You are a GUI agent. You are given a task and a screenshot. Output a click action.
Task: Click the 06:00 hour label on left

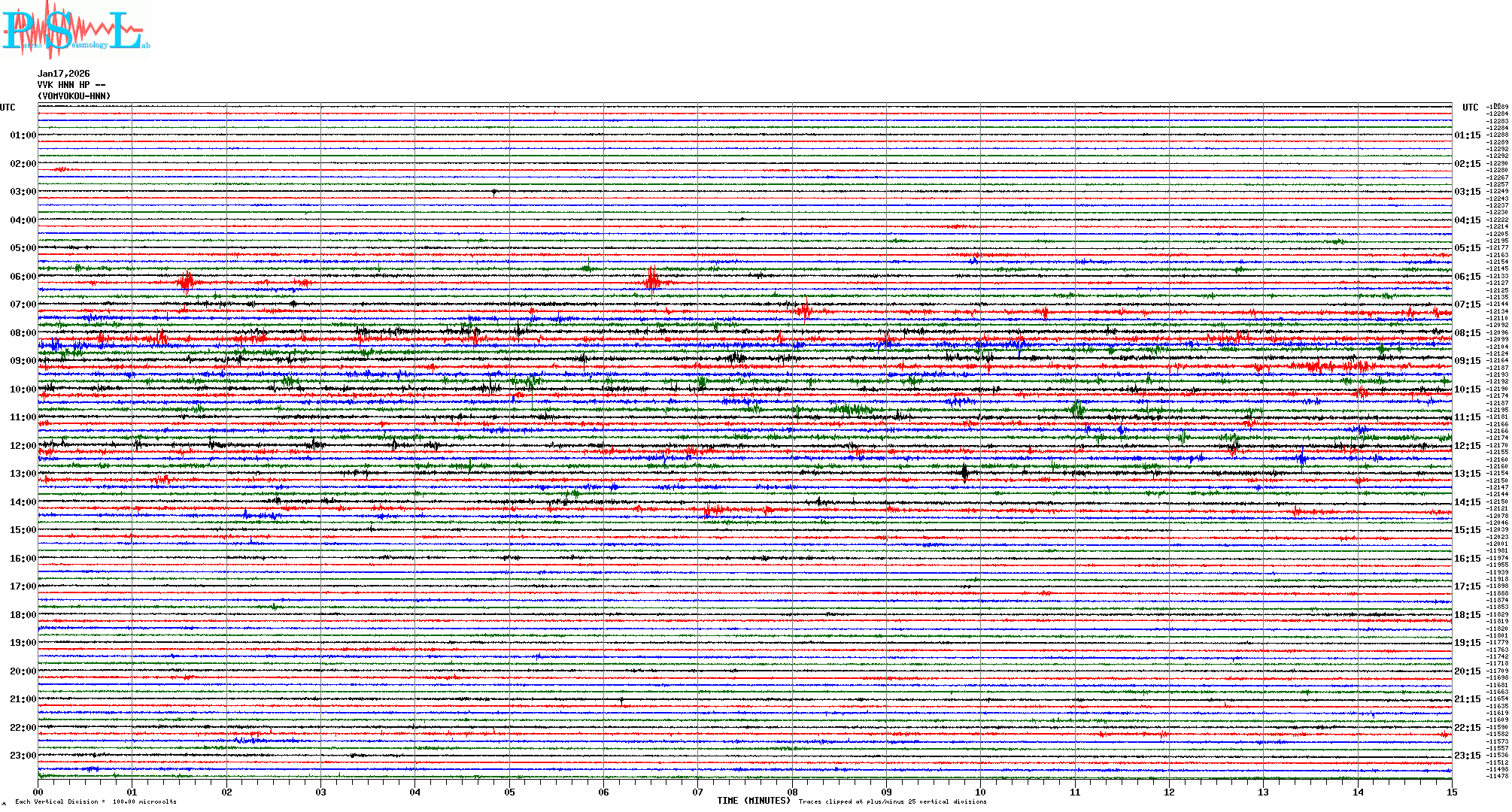pyautogui.click(x=23, y=277)
